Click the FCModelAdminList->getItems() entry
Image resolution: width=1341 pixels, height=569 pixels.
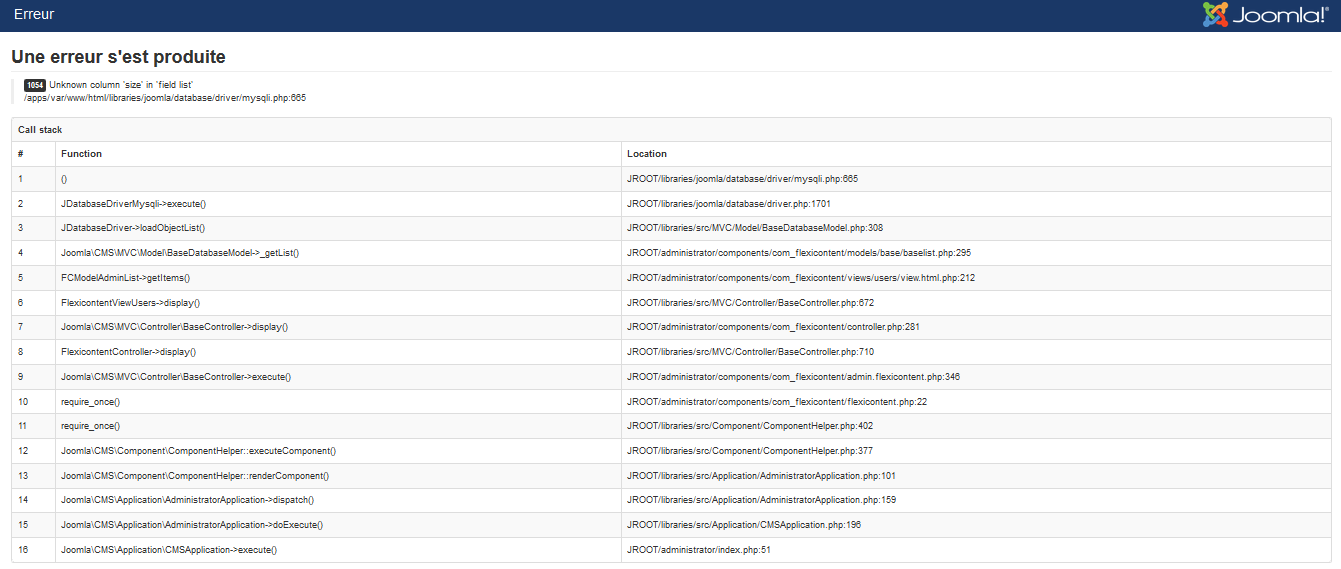125,278
